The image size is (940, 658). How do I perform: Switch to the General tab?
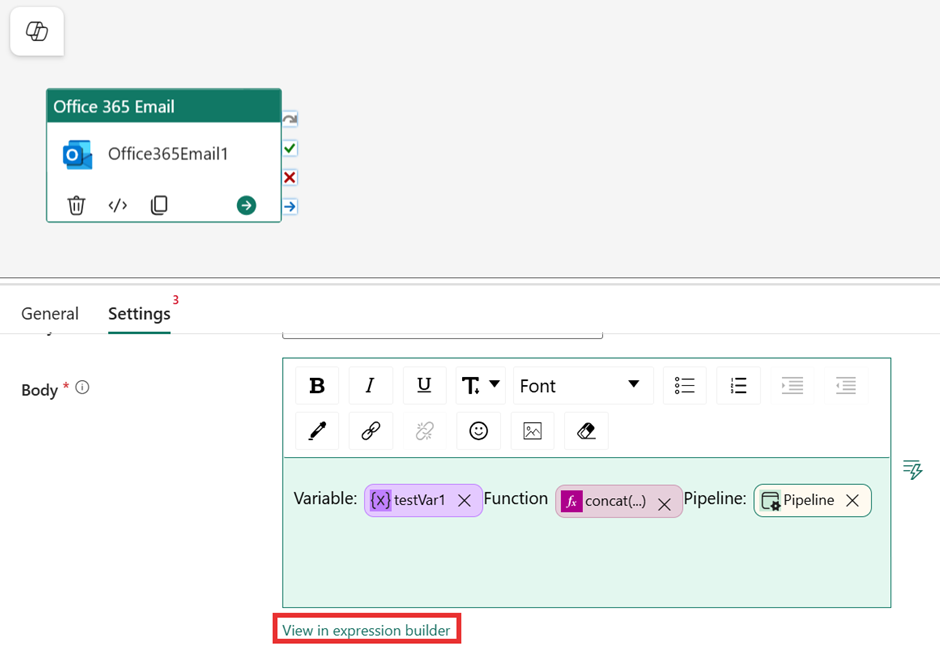tap(50, 313)
